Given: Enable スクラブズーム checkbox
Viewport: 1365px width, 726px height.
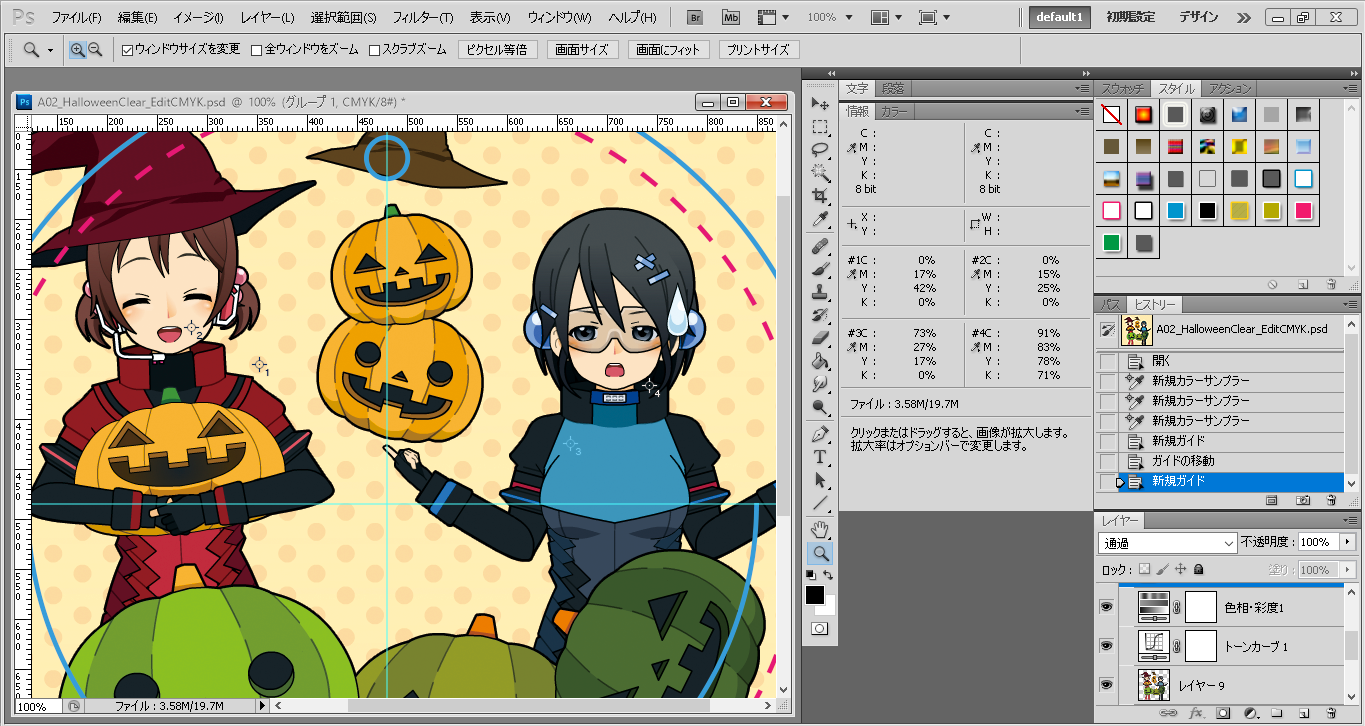Looking at the screenshot, I should (374, 50).
